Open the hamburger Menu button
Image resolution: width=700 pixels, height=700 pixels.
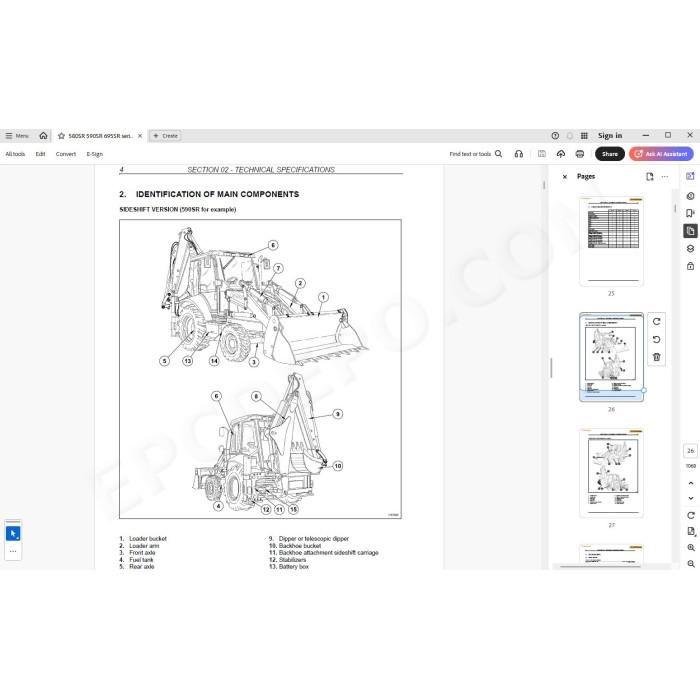point(17,136)
